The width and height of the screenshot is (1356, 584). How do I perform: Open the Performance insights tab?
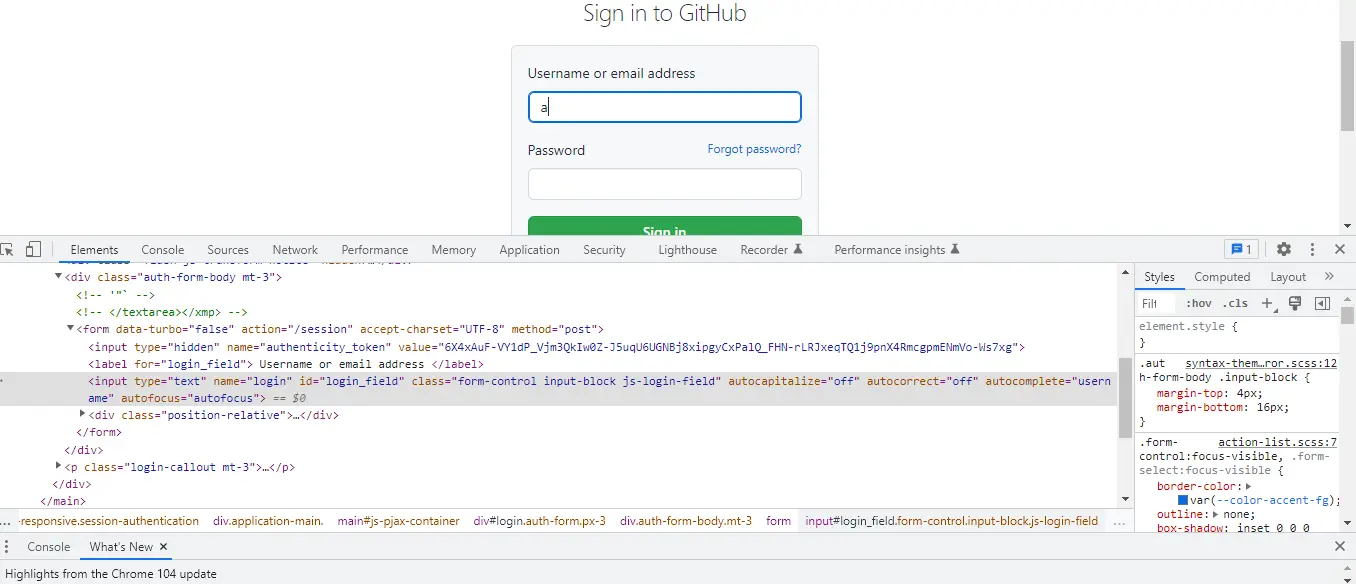click(897, 250)
